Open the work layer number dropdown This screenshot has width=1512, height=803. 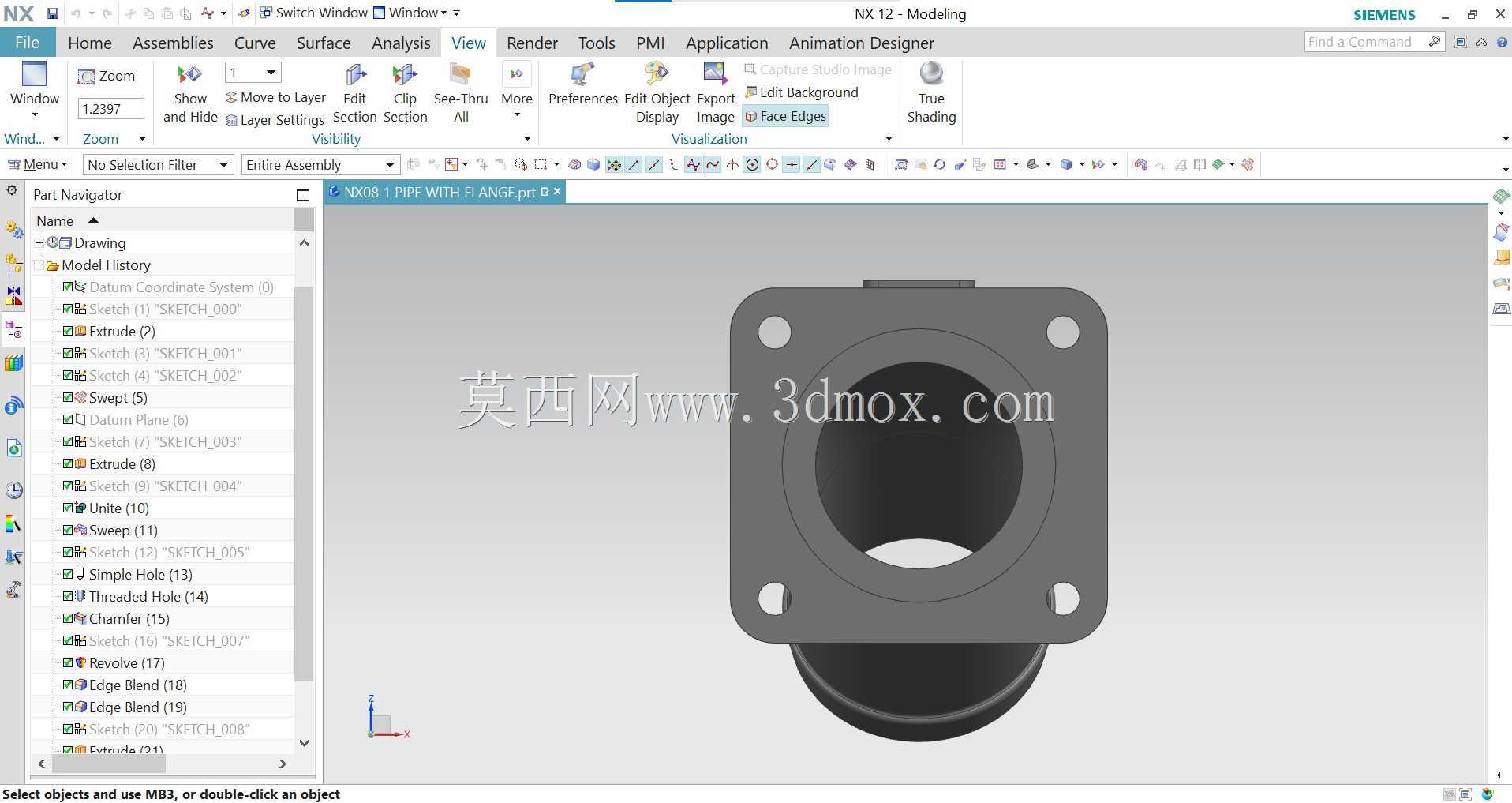(x=253, y=73)
